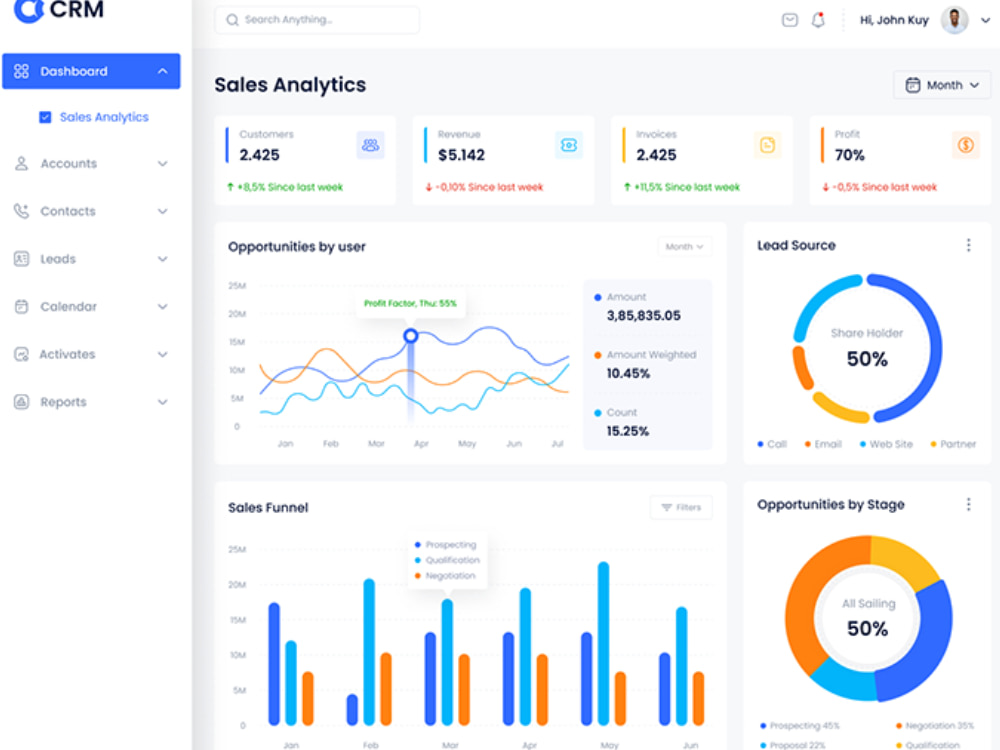Screen dimensions: 1000x750
Task: Open Opportunities by Stage more options
Action: [x=968, y=504]
